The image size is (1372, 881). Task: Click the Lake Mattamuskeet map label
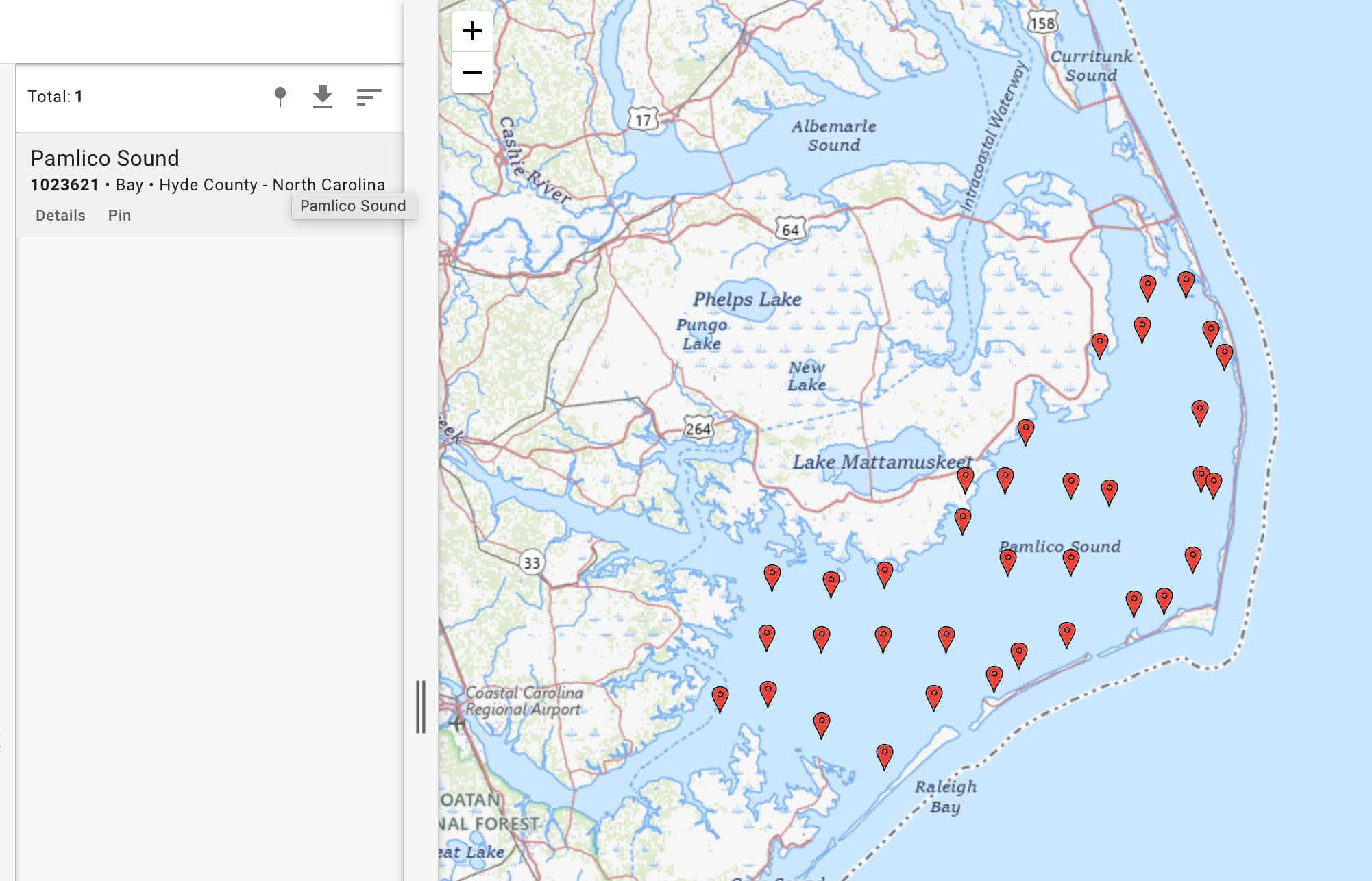coord(883,462)
